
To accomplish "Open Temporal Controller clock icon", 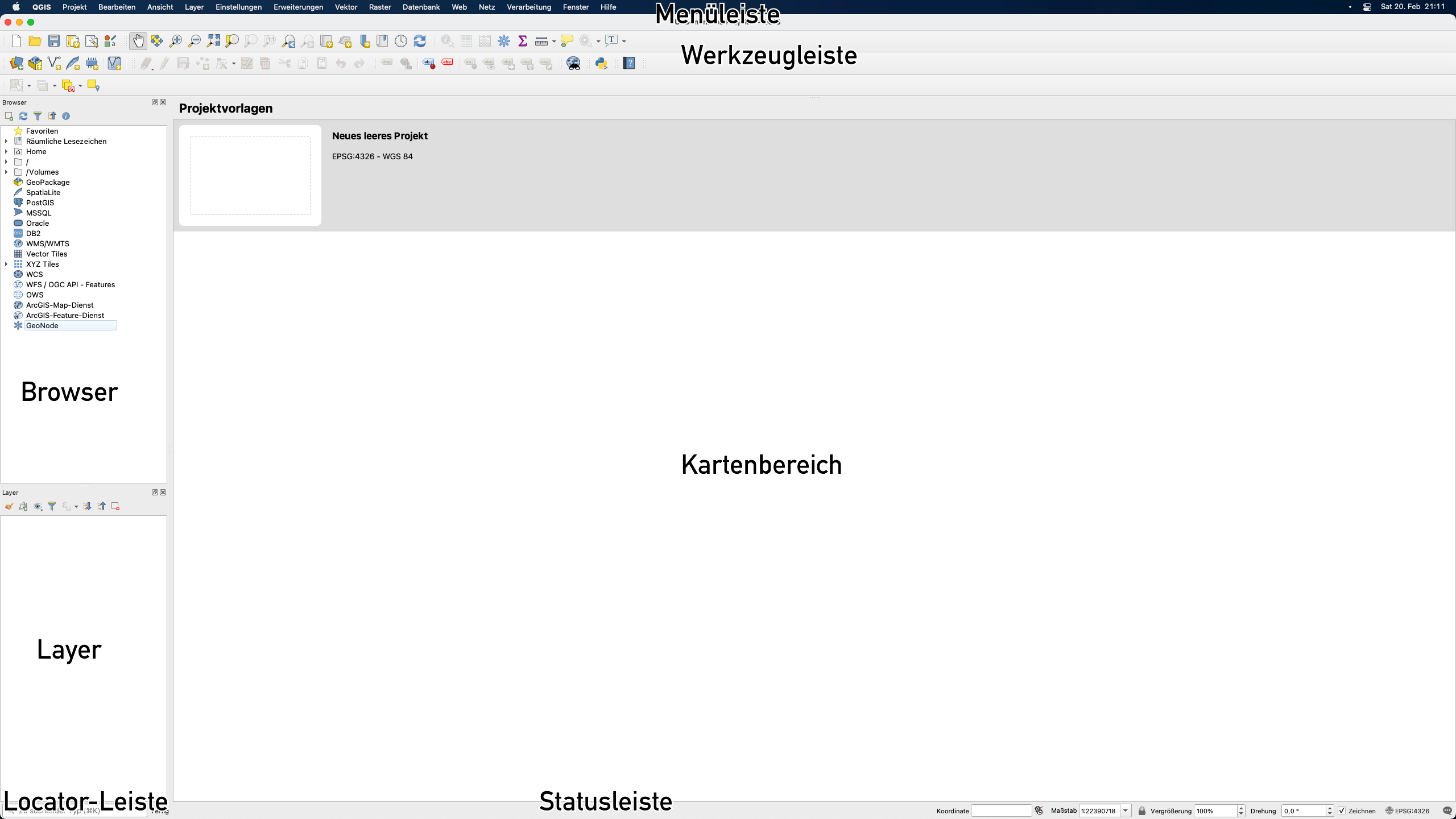I will click(x=401, y=41).
